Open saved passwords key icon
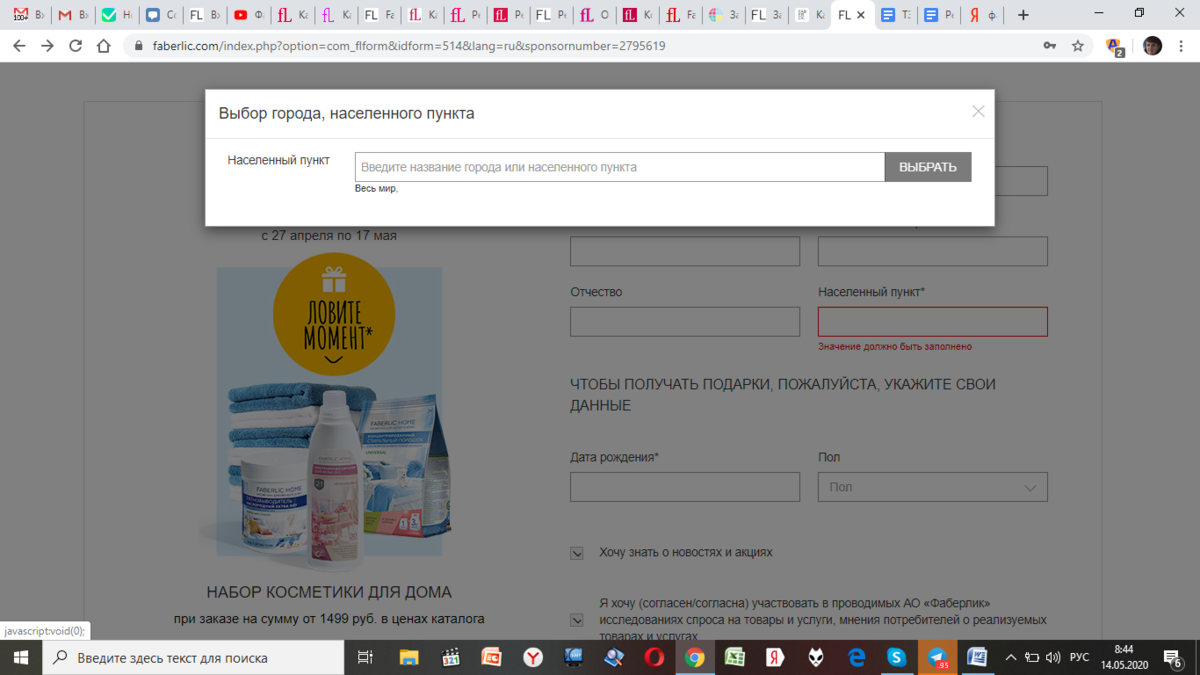 (x=1050, y=46)
